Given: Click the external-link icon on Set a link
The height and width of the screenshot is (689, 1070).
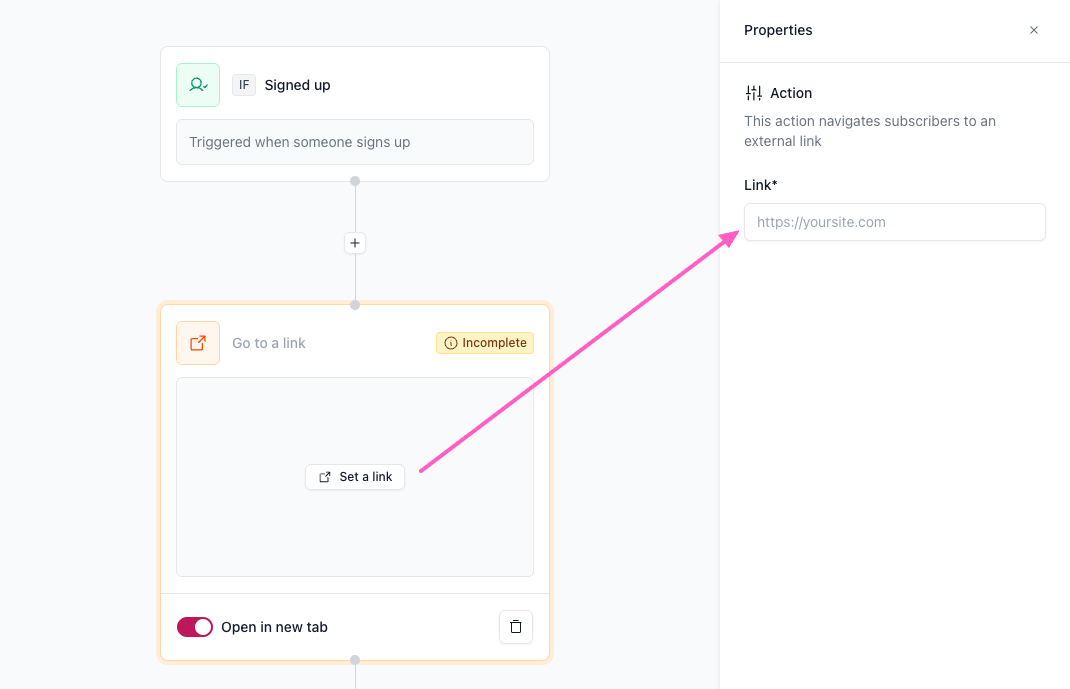Looking at the screenshot, I should (x=325, y=477).
